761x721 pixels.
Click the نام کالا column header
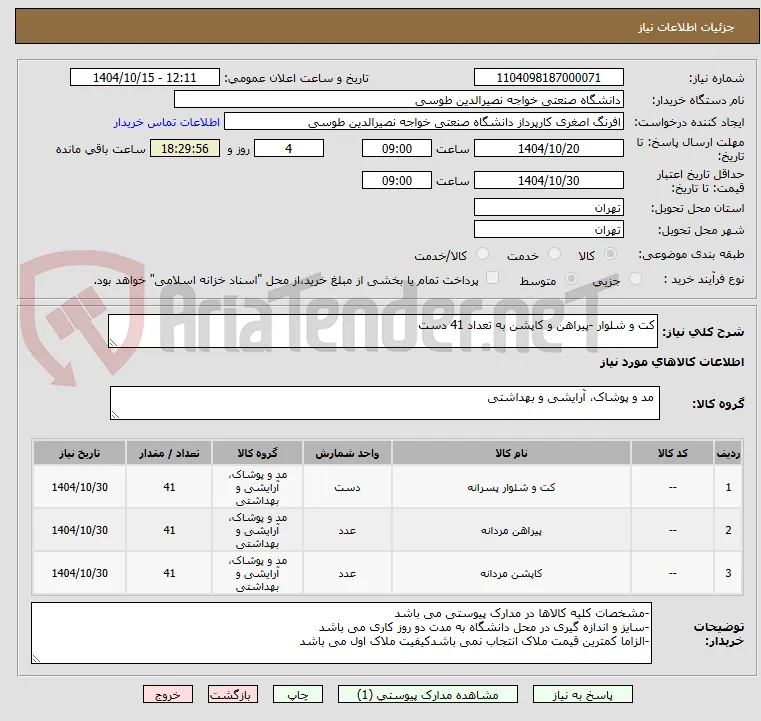[x=511, y=453]
